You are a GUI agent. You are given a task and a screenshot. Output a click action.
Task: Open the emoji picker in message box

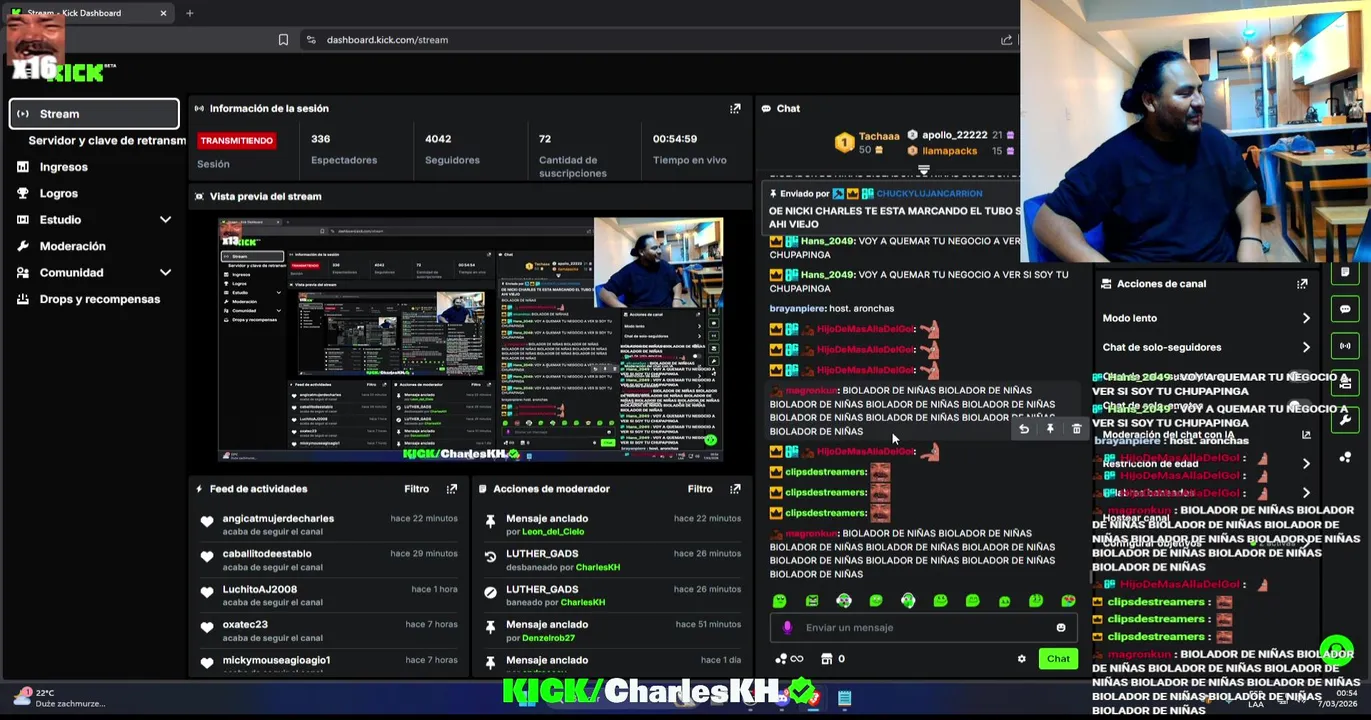click(x=1061, y=628)
